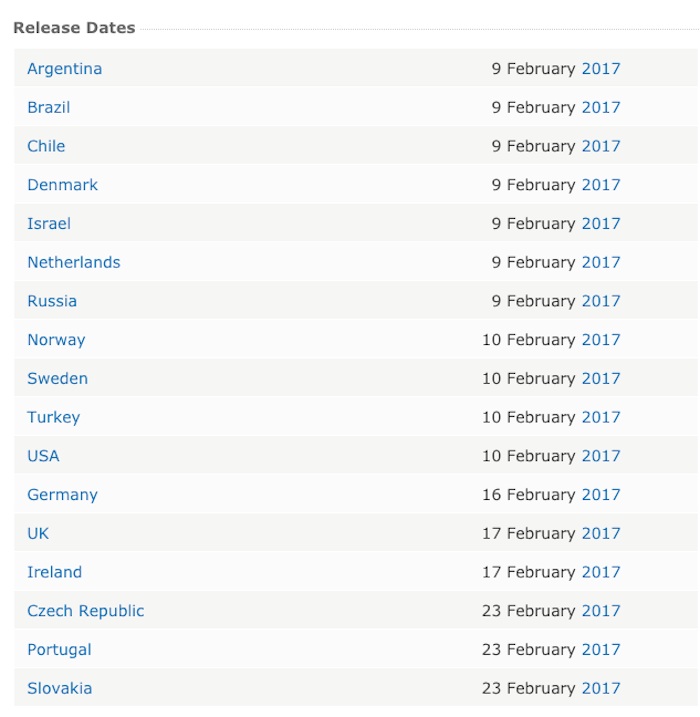This screenshot has width=700, height=717.
Task: Open the Czech Republic link
Action: tap(85, 611)
